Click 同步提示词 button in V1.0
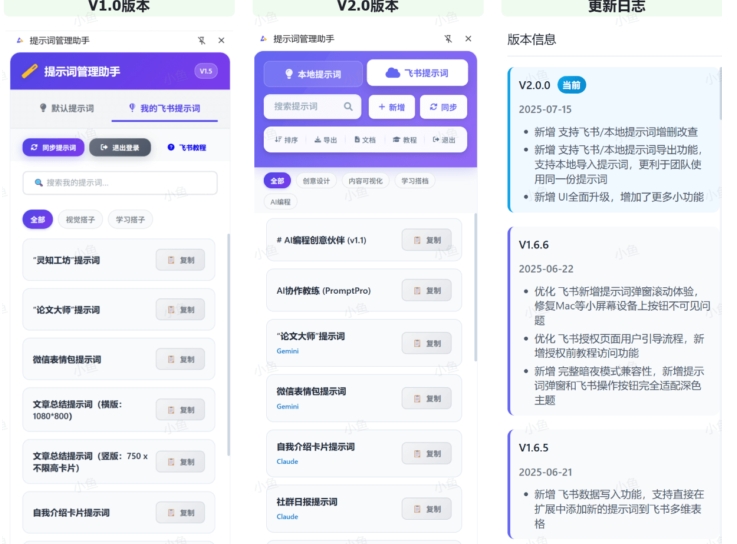This screenshot has height=544, width=737. click(x=53, y=147)
